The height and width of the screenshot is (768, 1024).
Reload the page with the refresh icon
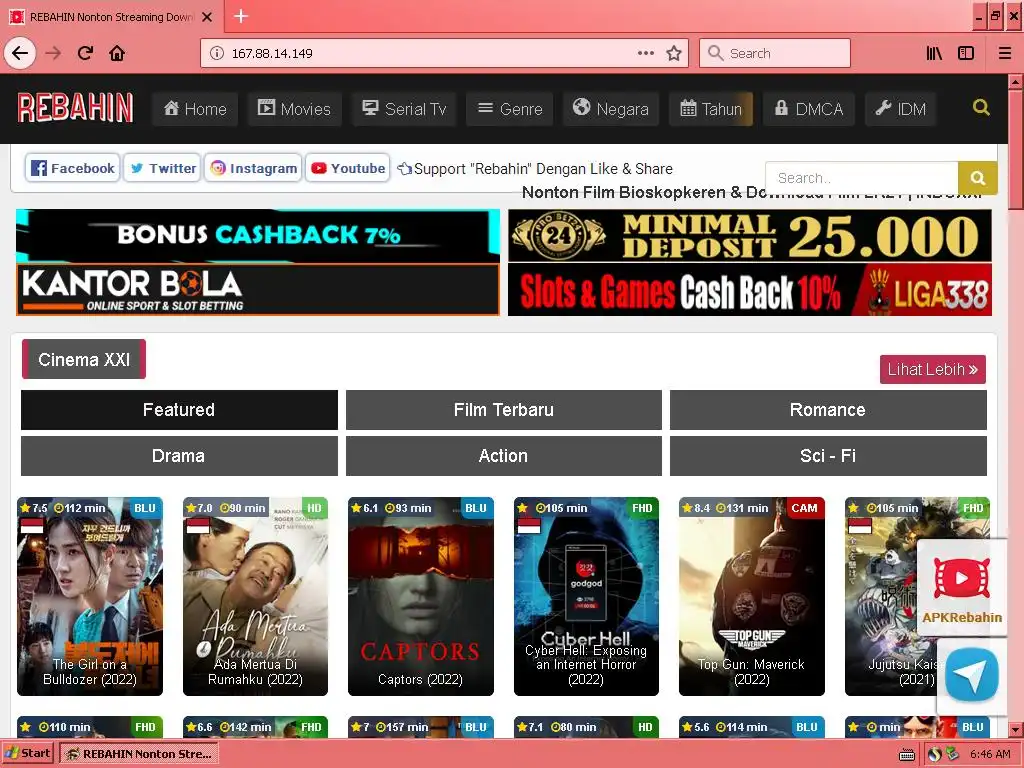coord(85,53)
